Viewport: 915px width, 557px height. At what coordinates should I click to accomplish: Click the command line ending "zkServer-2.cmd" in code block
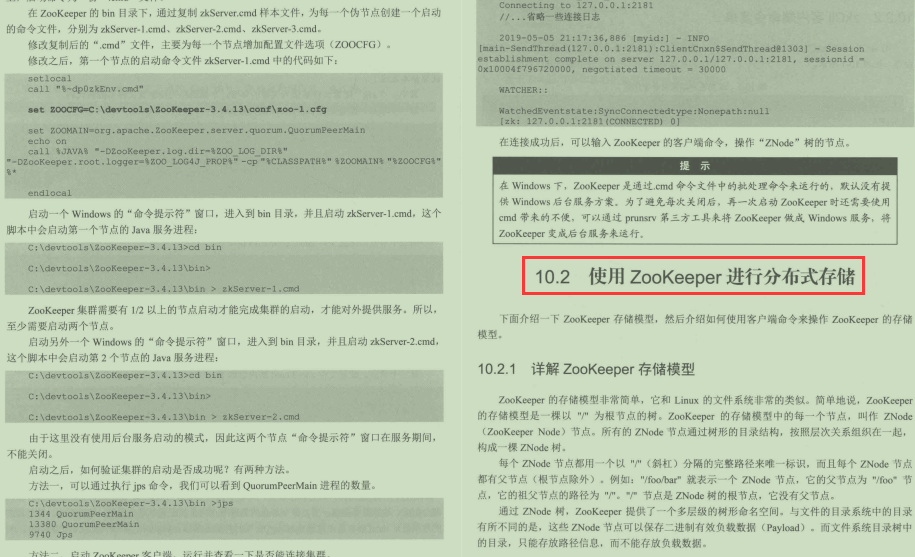(x=163, y=417)
